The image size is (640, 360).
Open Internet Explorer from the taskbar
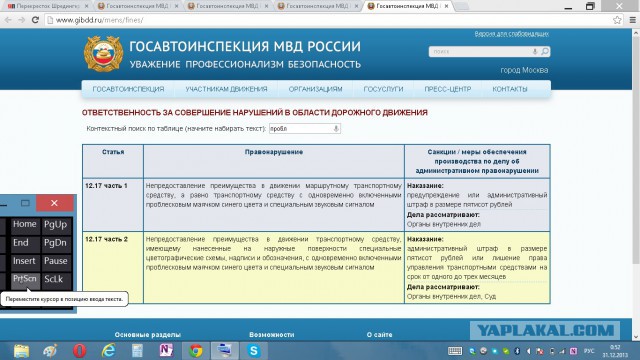[109, 351]
